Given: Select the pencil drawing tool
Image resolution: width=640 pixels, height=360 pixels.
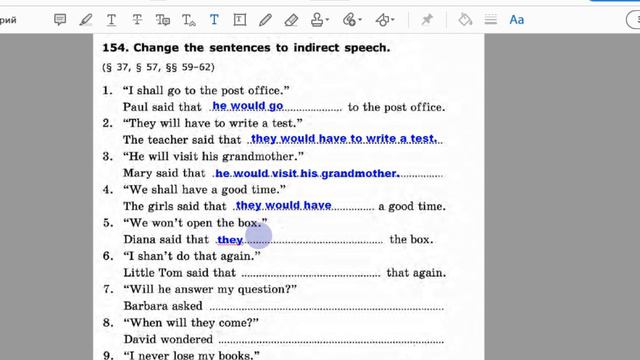Looking at the screenshot, I should point(265,20).
